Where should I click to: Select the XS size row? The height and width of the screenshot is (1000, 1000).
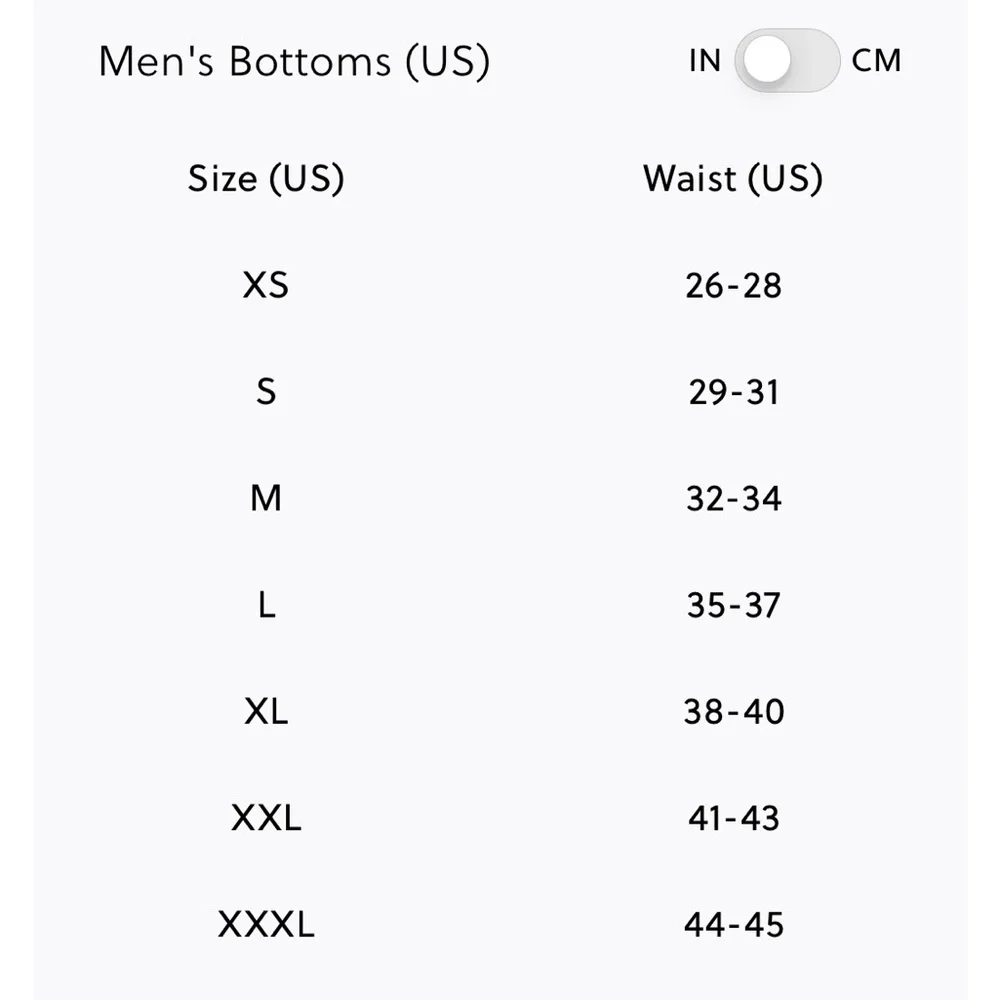[x=500, y=285]
